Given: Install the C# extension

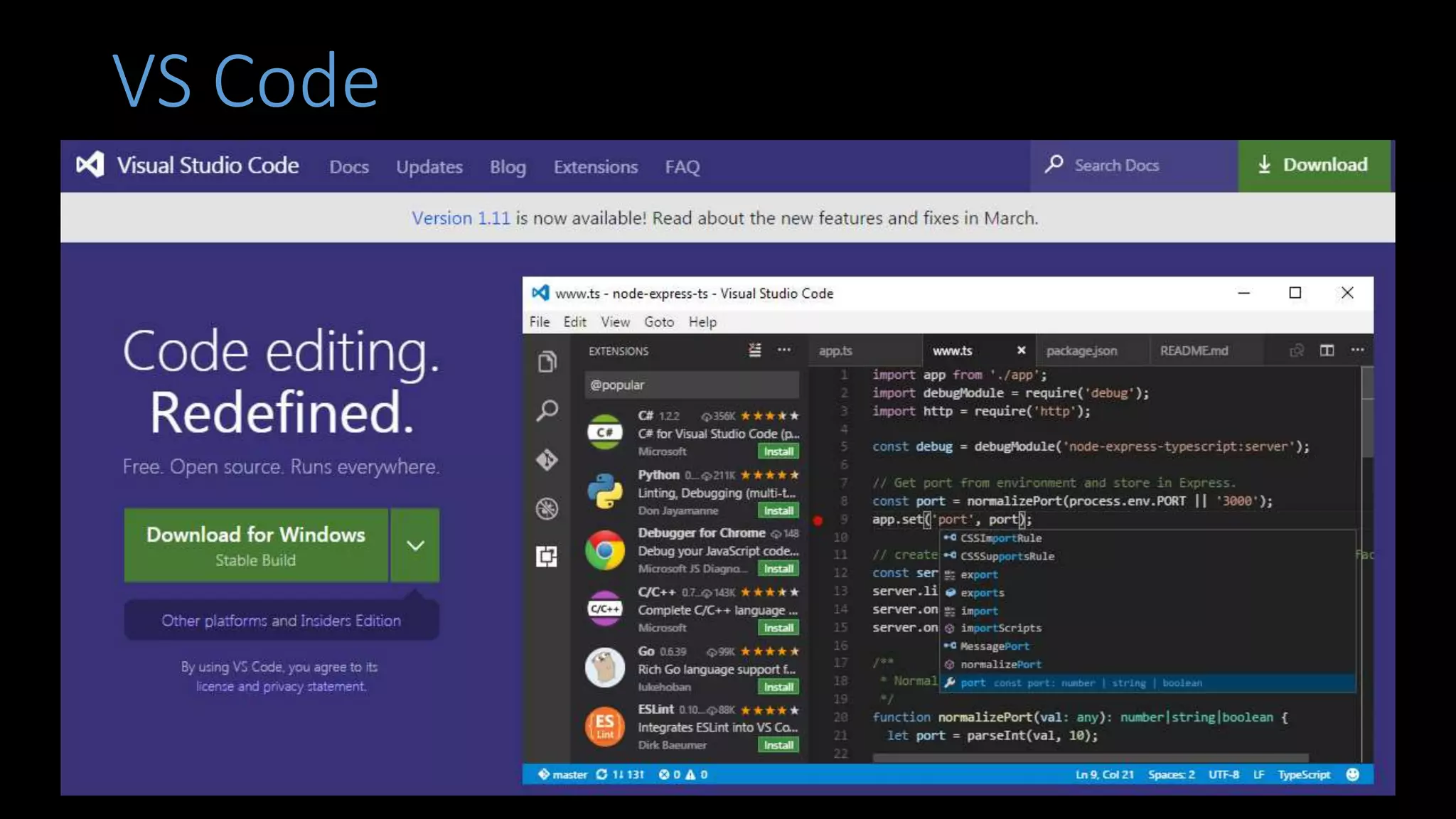Looking at the screenshot, I should click(x=778, y=451).
